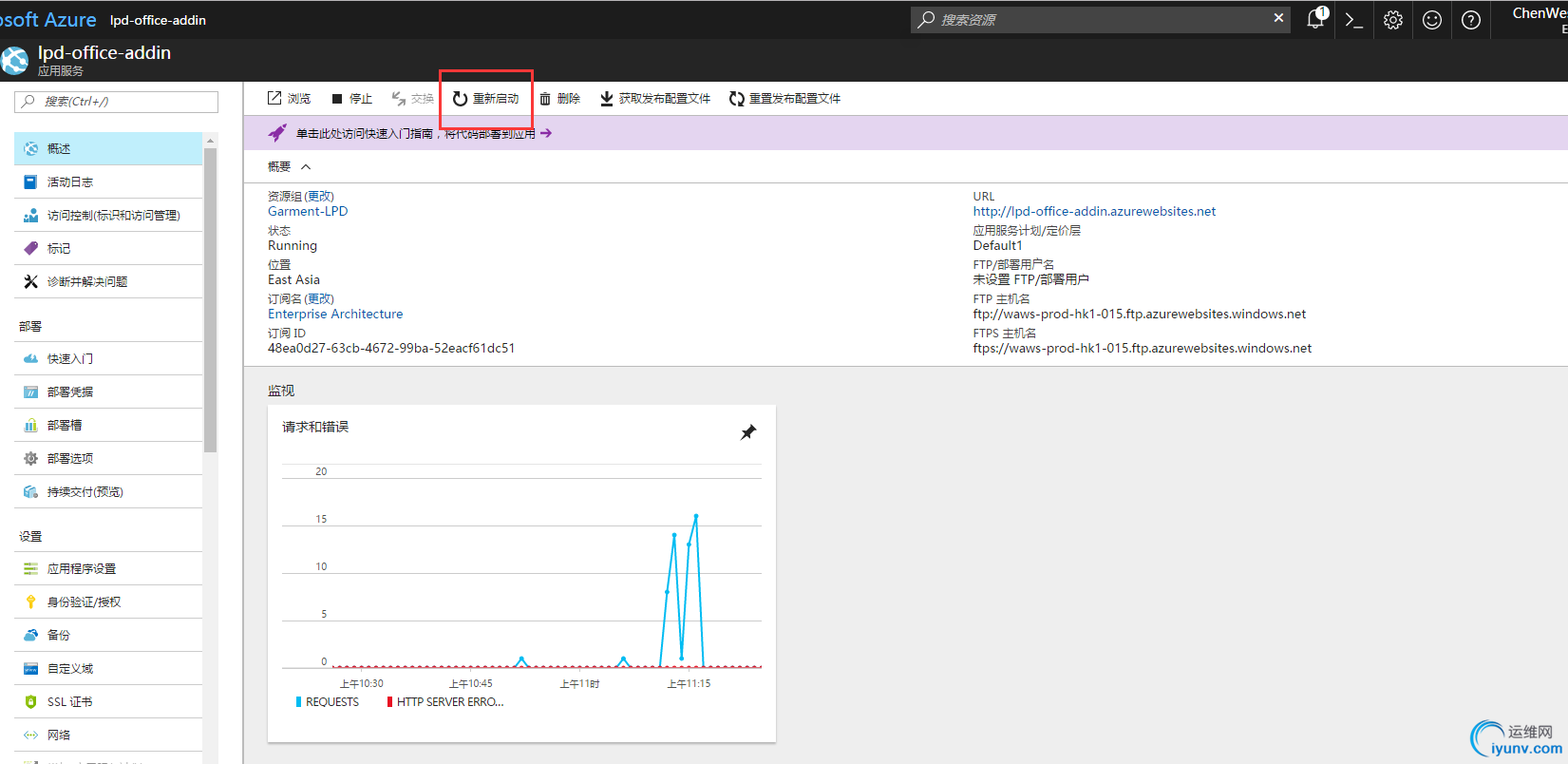Image resolution: width=1568 pixels, height=764 pixels.
Task: Open the quickstart guide banner arrow
Action: click(x=546, y=133)
